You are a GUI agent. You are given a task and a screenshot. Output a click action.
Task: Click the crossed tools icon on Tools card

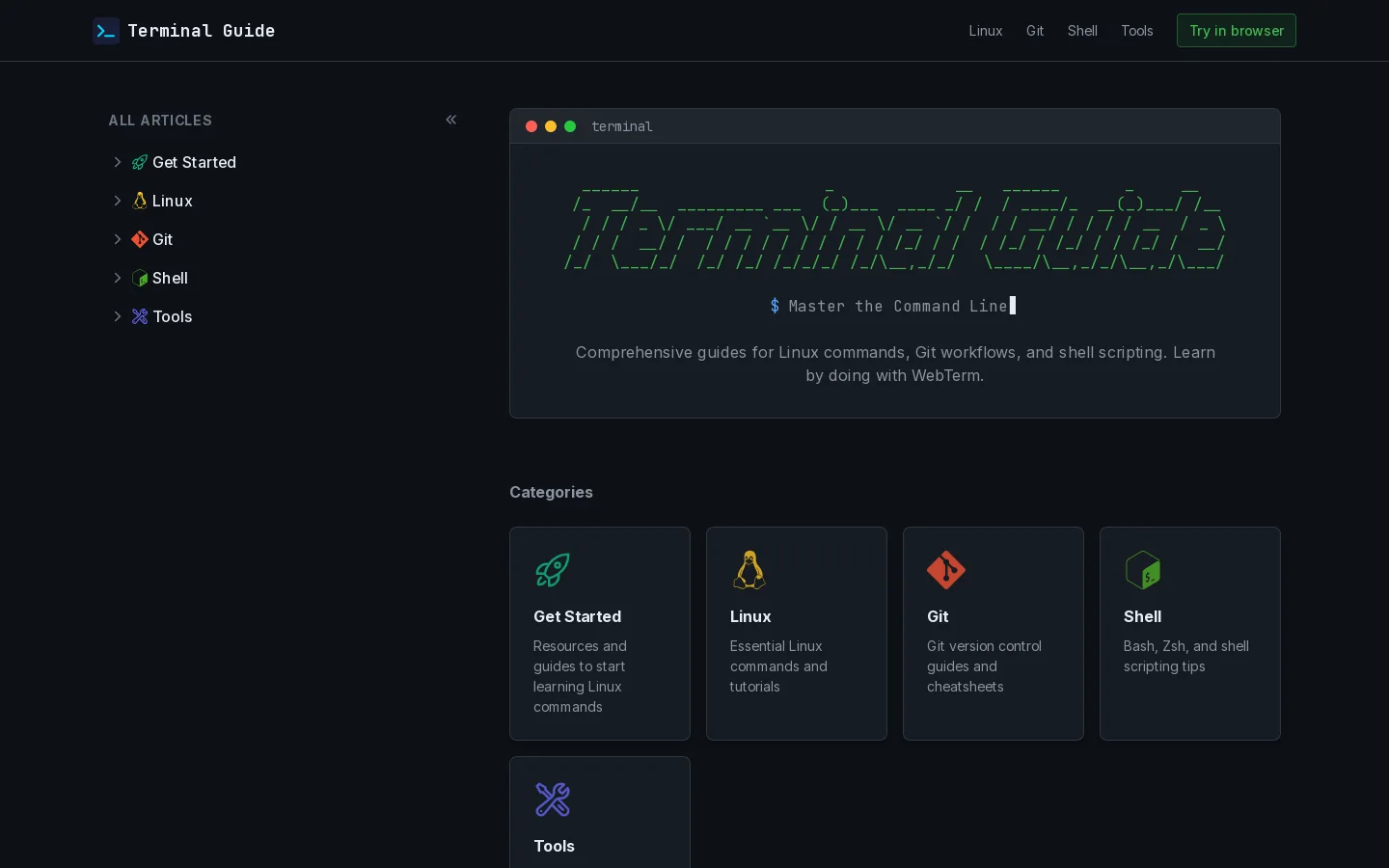(553, 800)
